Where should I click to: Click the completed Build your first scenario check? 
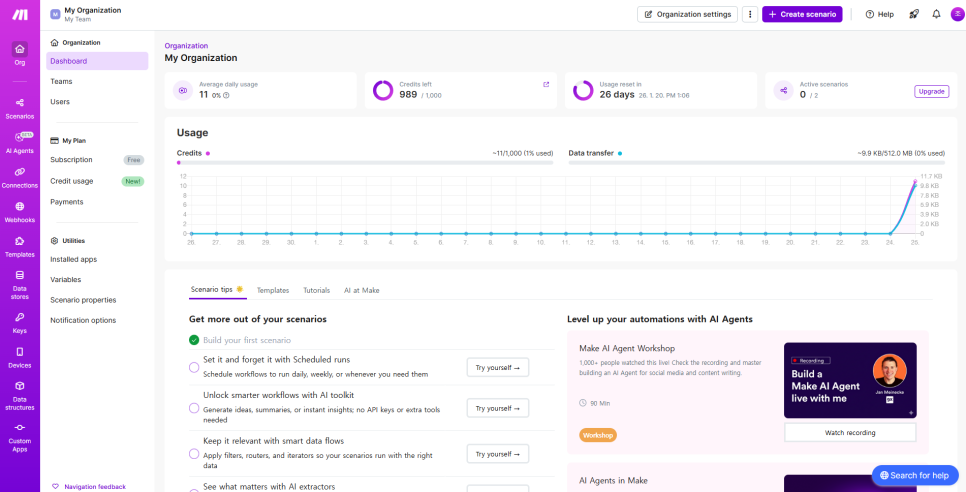[x=194, y=340]
